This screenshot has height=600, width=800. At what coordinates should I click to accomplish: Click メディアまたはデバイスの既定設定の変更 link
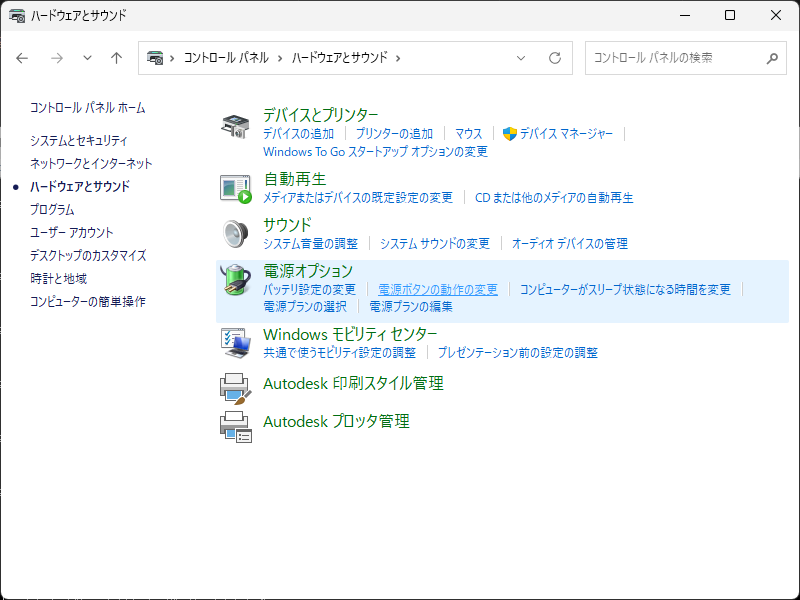(x=358, y=197)
